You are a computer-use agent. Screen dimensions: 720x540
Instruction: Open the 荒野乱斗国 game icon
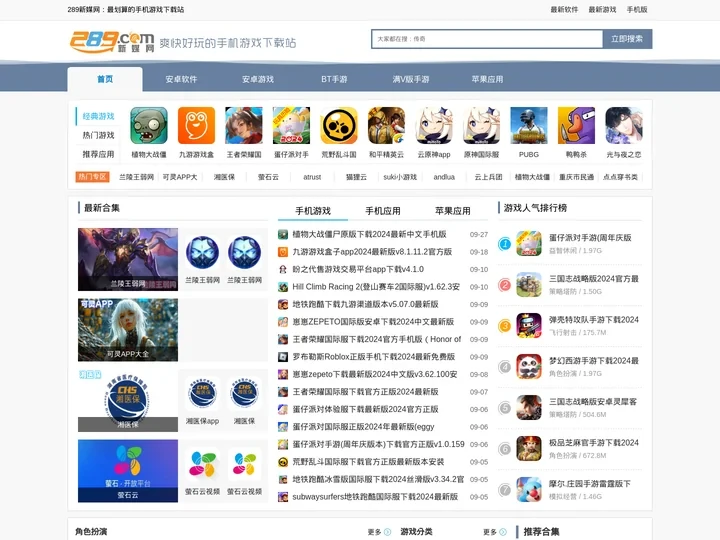click(x=339, y=125)
